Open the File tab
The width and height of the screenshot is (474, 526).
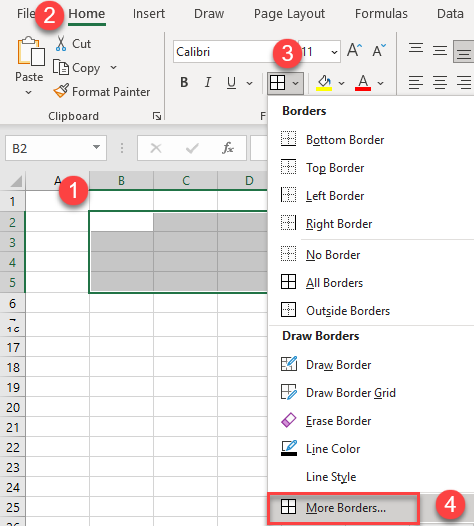click(26, 13)
